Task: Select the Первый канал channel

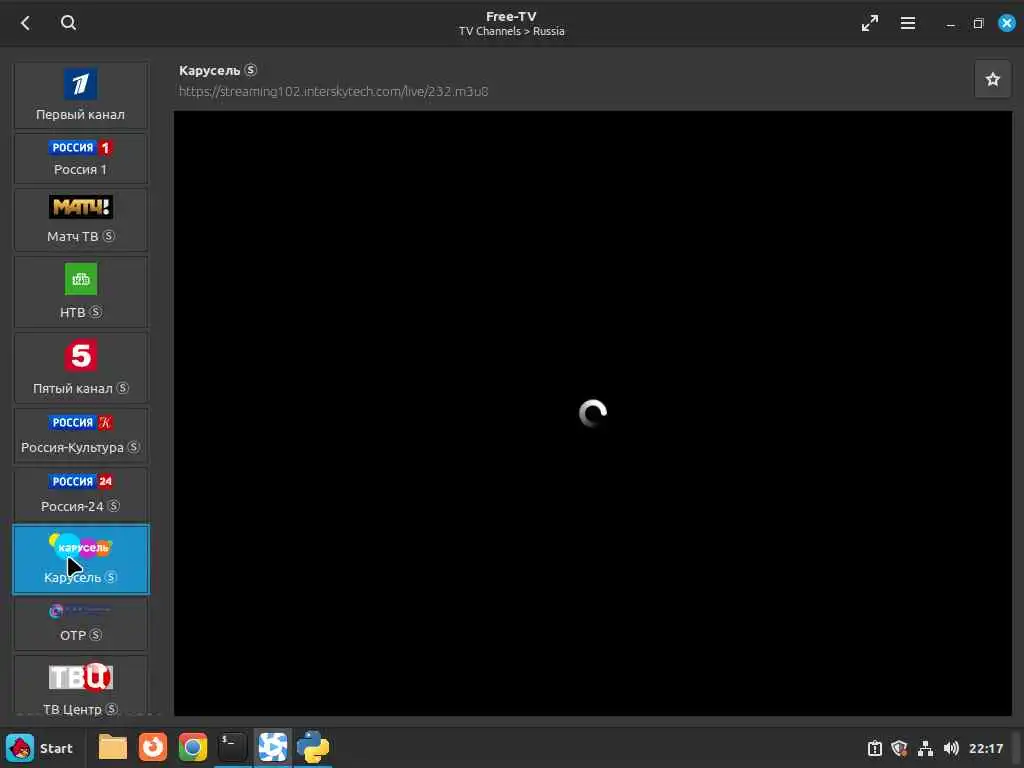Action: [x=81, y=96]
